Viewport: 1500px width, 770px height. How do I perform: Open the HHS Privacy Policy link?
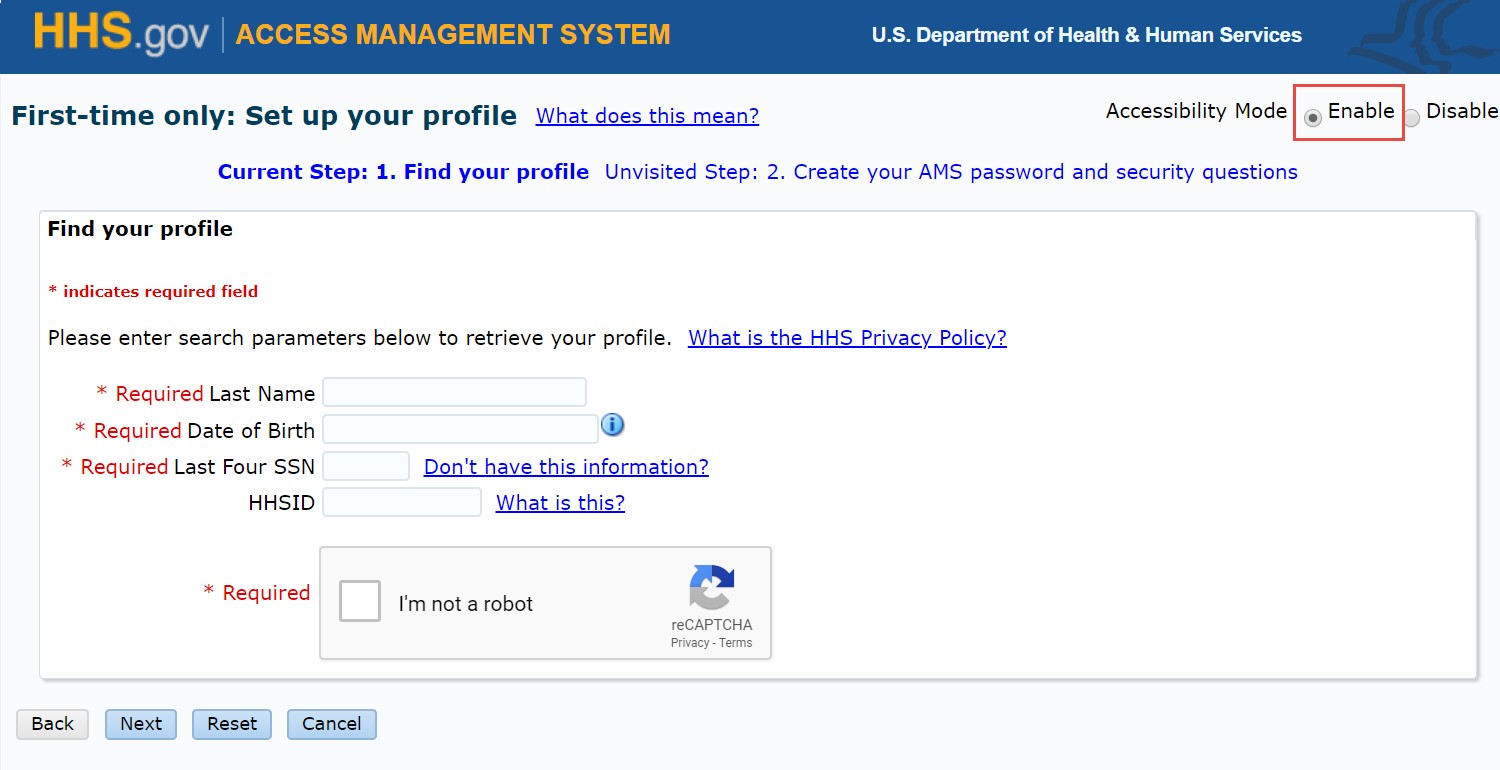[846, 338]
